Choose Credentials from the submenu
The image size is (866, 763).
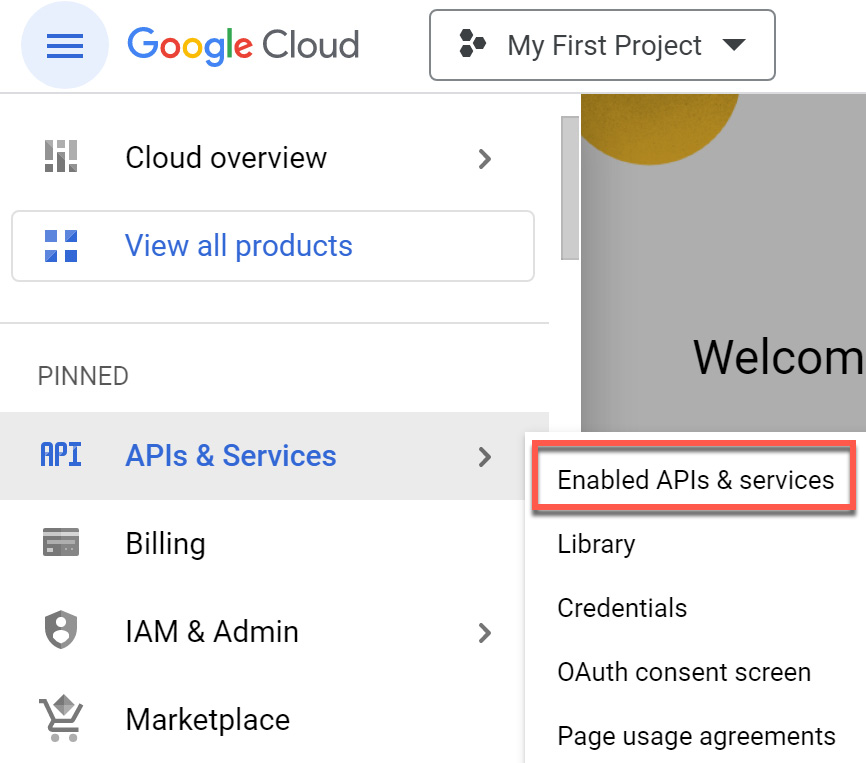point(695,608)
